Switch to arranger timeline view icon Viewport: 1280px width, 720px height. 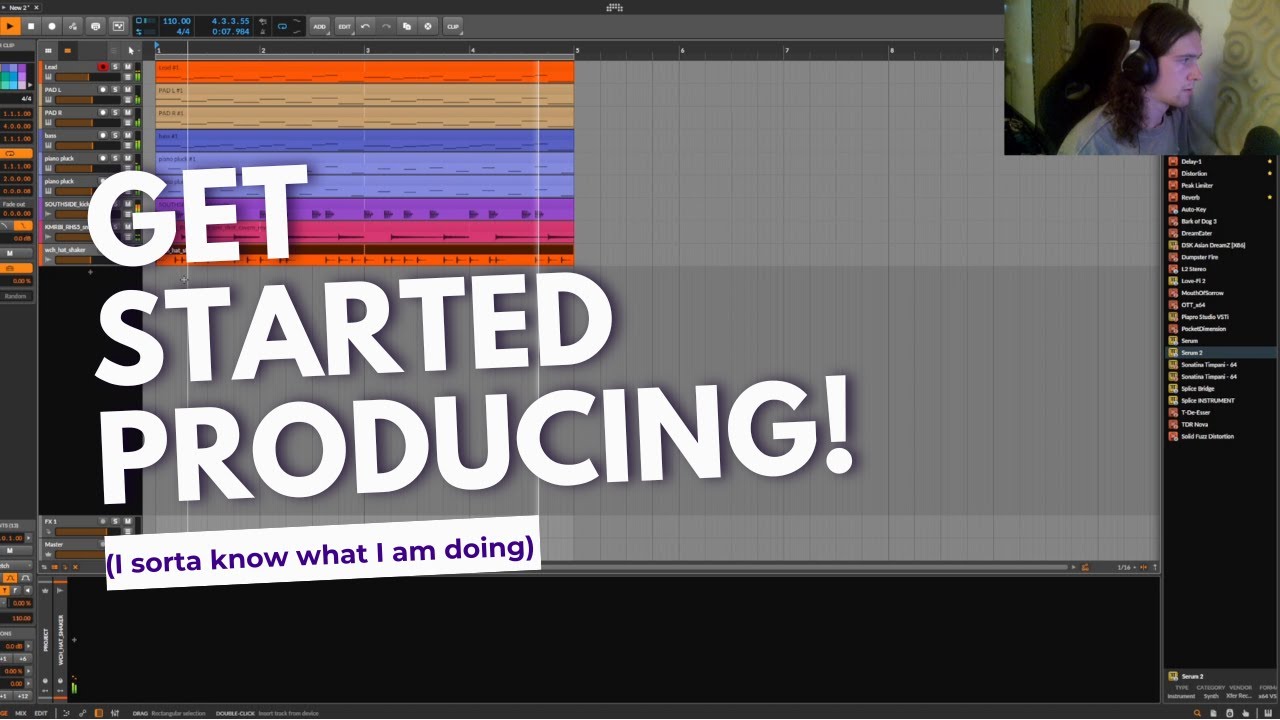tap(68, 50)
